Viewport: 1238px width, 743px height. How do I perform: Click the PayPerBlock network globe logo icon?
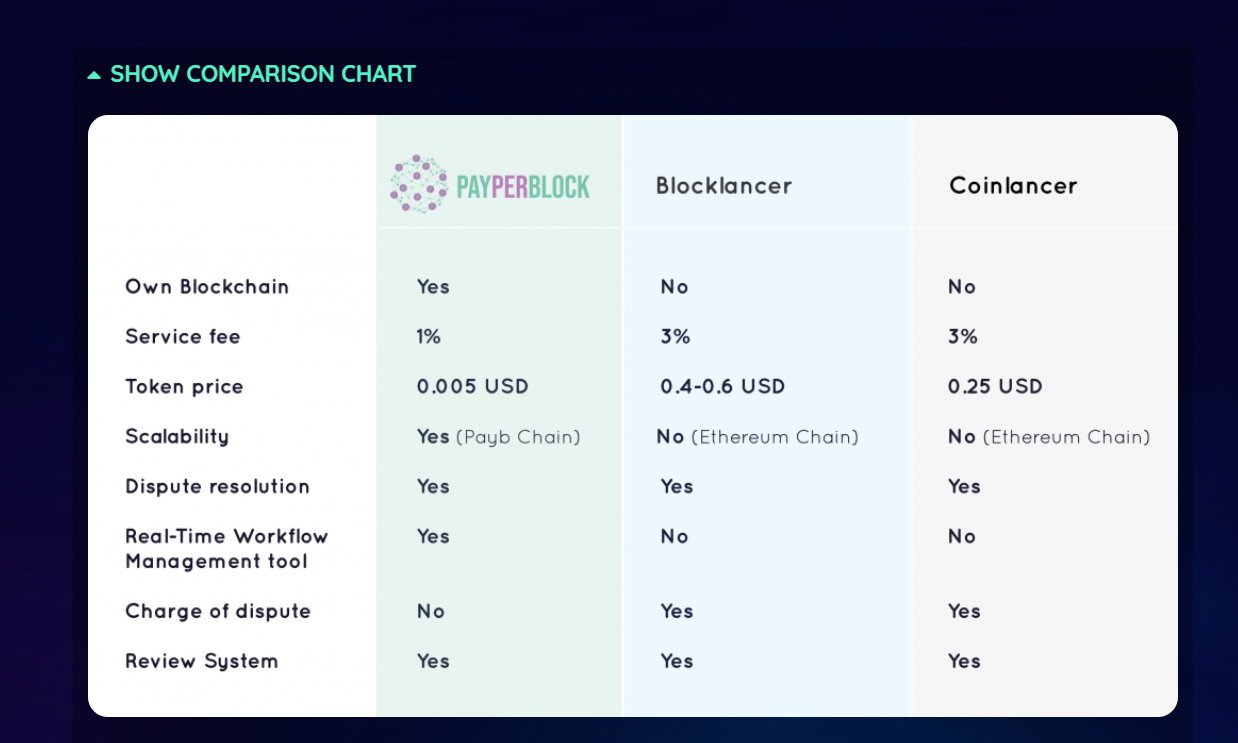tap(418, 185)
